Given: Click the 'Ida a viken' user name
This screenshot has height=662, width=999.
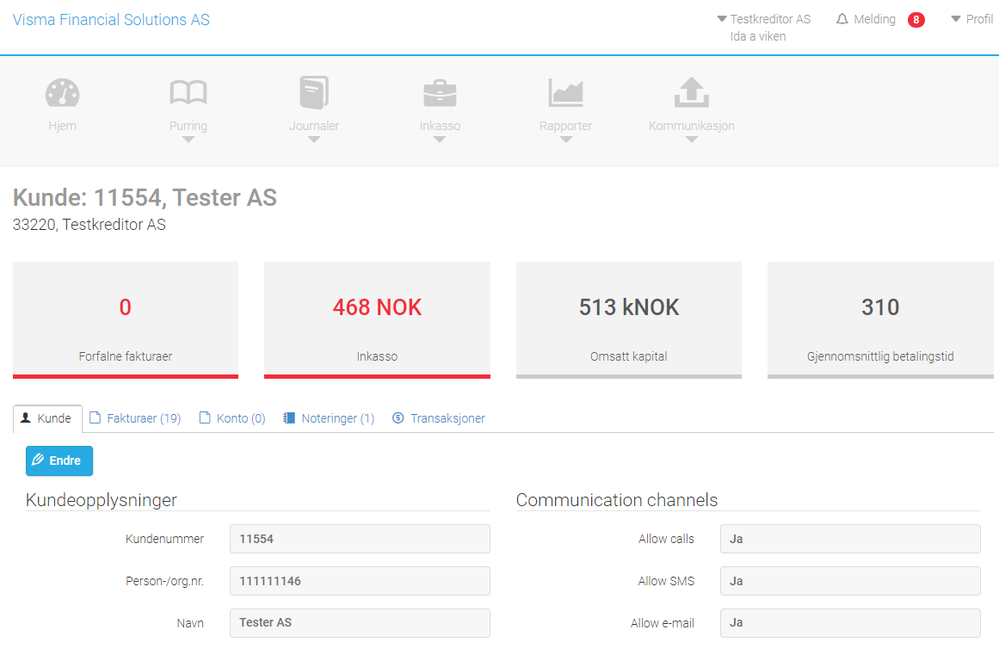Looking at the screenshot, I should [x=758, y=36].
